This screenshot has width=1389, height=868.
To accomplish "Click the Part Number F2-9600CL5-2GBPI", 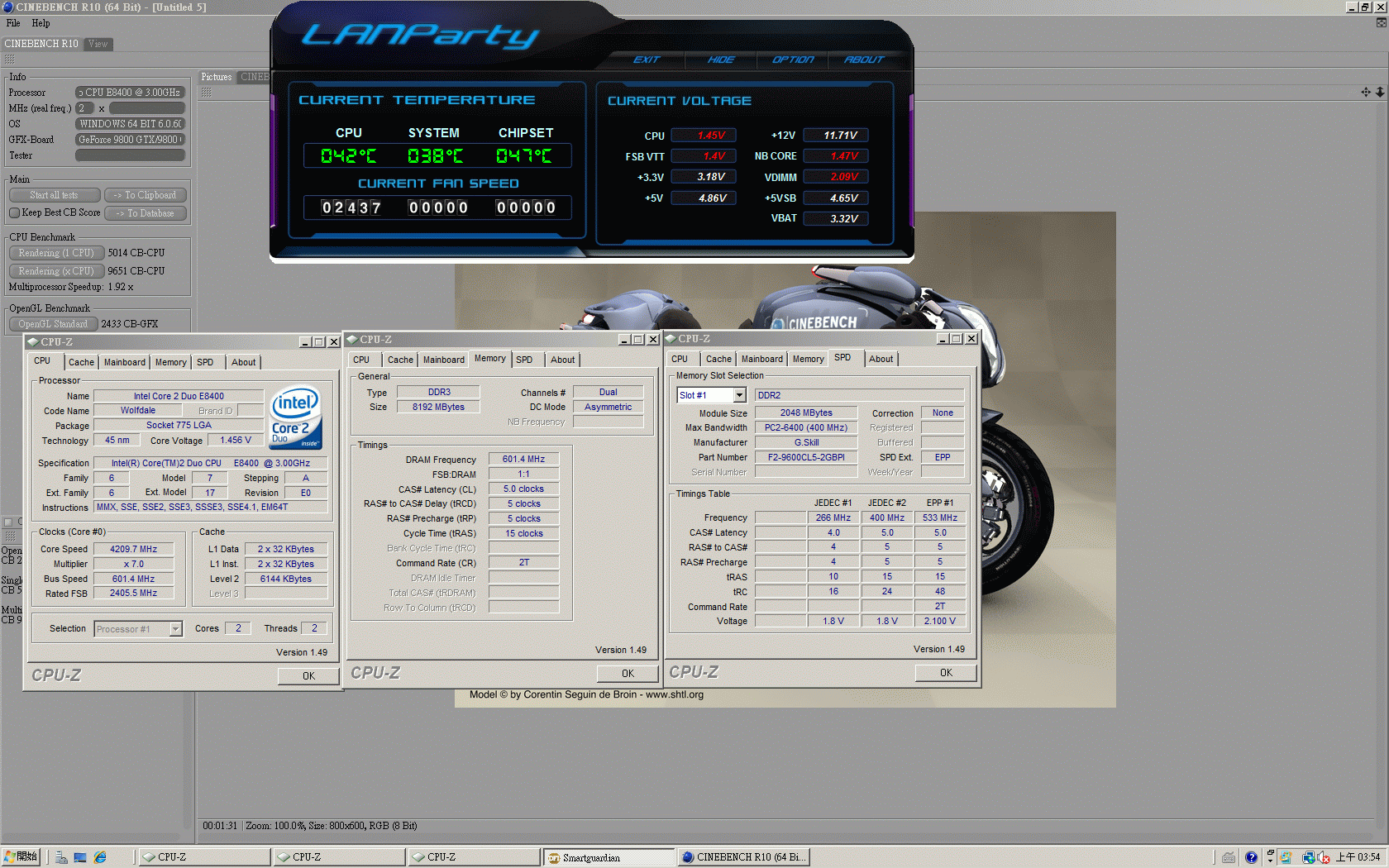I will (x=806, y=457).
